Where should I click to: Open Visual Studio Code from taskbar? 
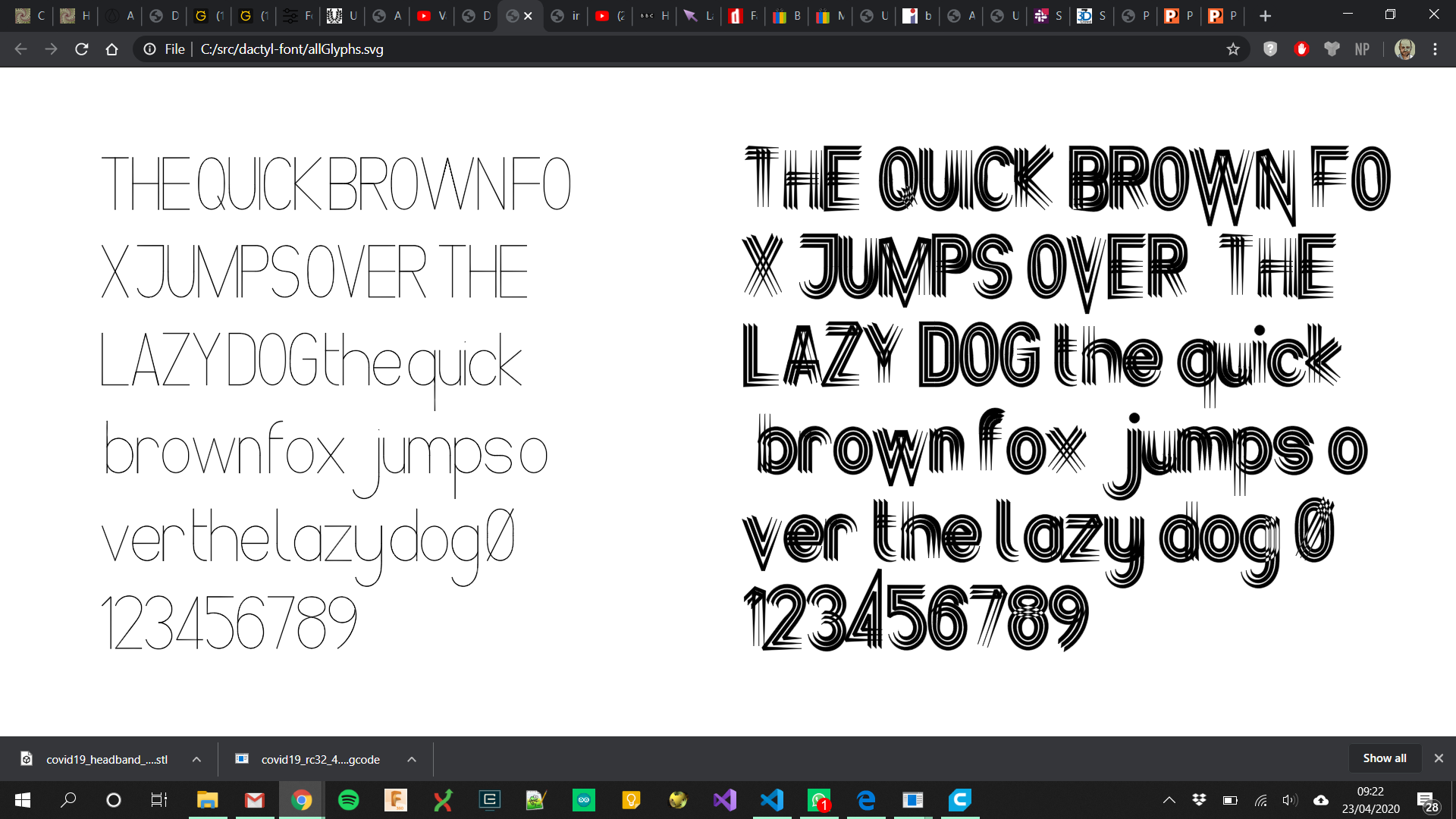772,800
